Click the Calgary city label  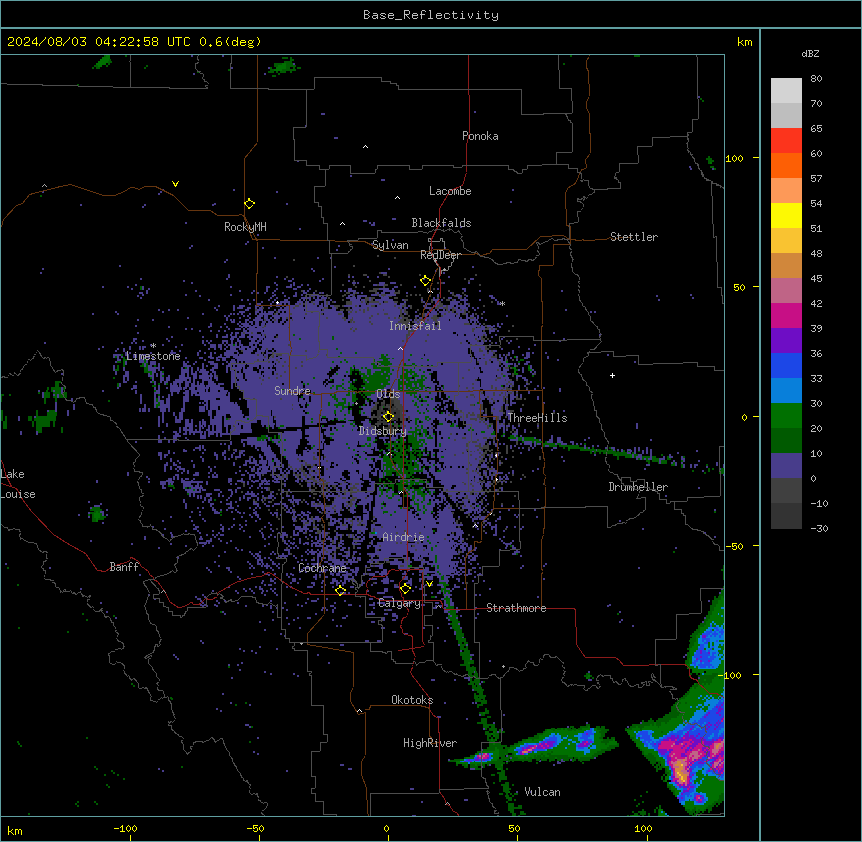(399, 603)
